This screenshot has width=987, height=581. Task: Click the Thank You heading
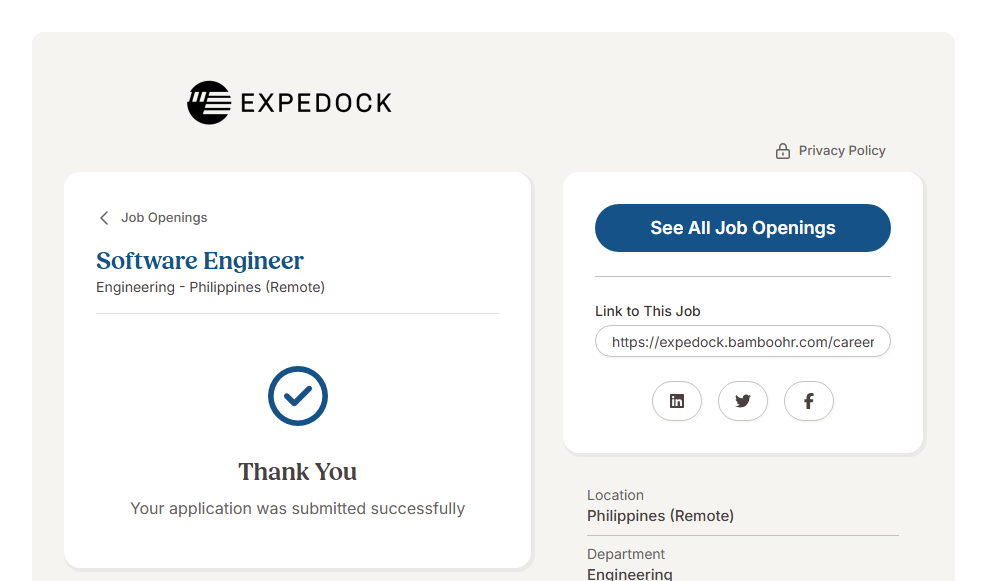point(297,472)
